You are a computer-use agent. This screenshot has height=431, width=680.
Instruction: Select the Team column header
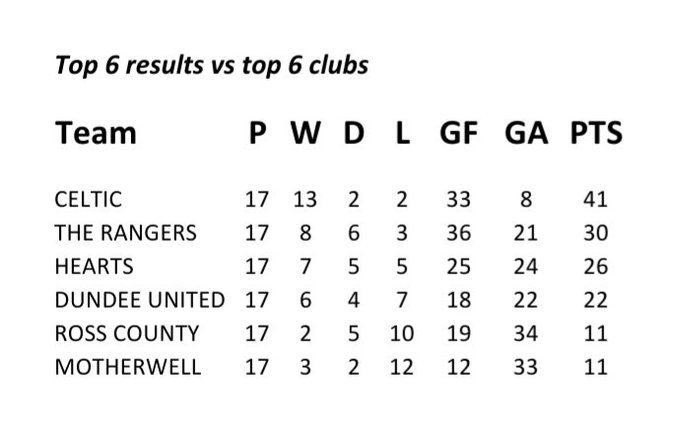pyautogui.click(x=96, y=133)
